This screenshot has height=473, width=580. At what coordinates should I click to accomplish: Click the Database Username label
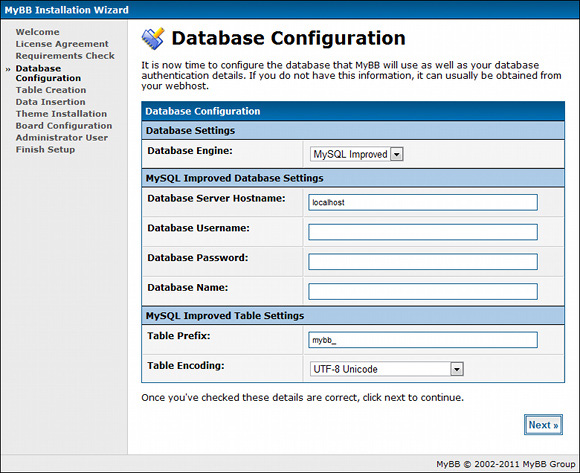click(198, 228)
